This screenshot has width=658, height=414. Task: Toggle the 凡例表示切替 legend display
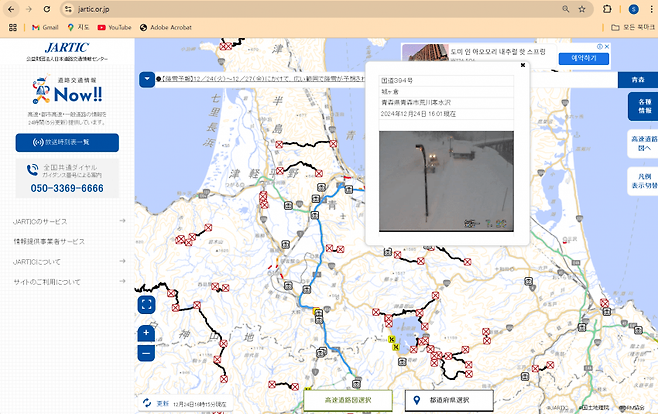tap(640, 180)
